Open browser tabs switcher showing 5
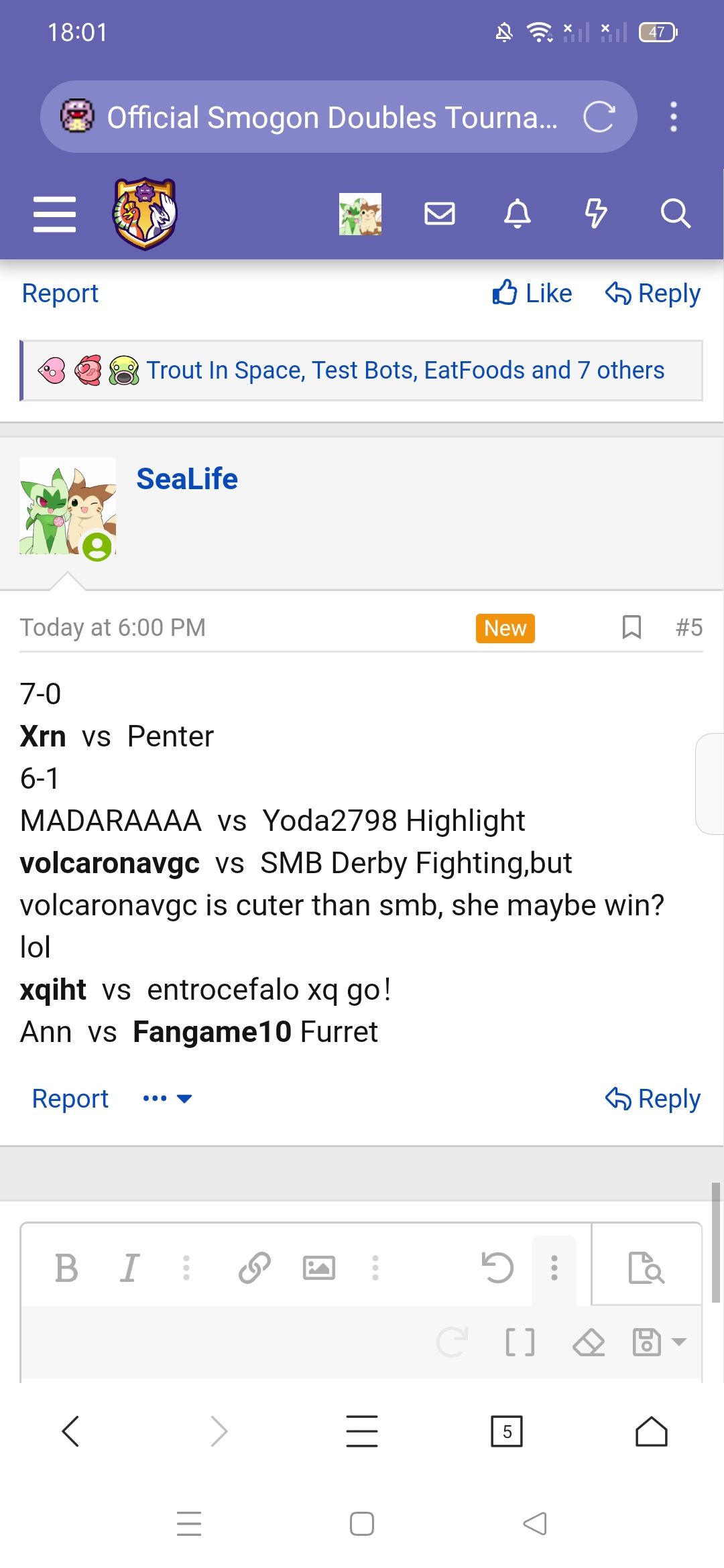The height and width of the screenshot is (1568, 724). pyautogui.click(x=507, y=1431)
